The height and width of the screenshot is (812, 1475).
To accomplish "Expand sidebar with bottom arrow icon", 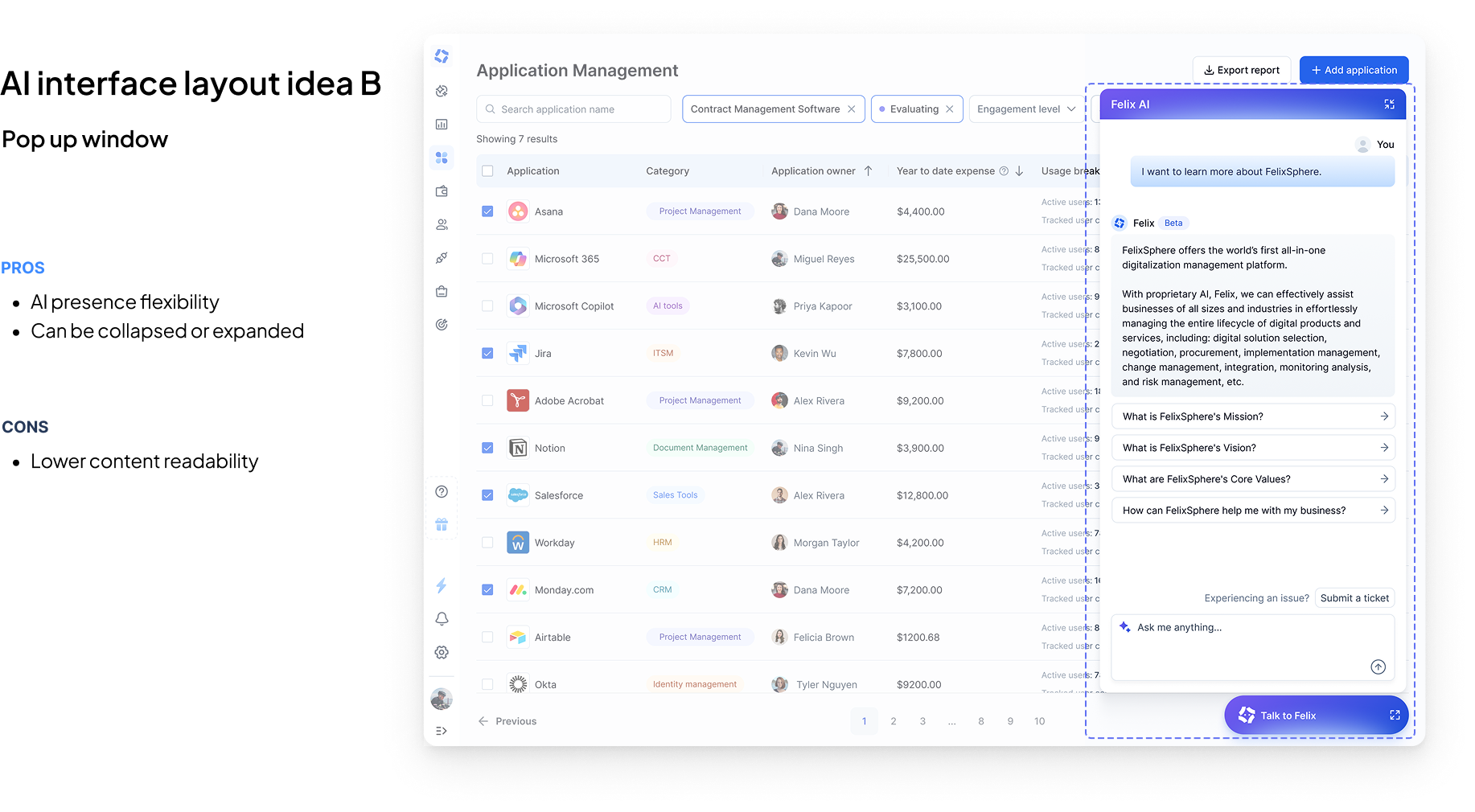I will tap(442, 731).
